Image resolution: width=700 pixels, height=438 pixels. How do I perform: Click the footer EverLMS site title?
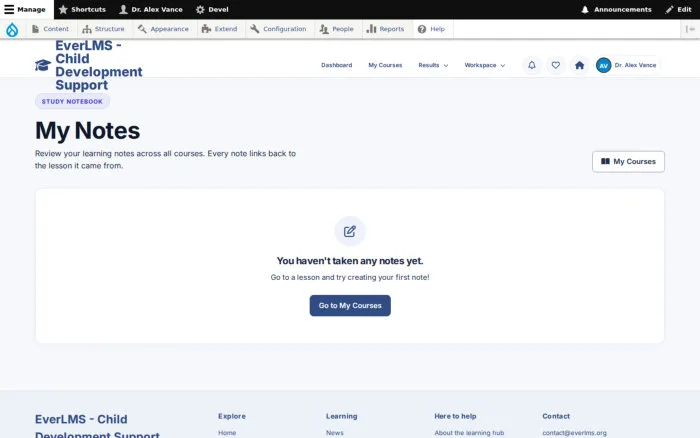[x=97, y=426]
